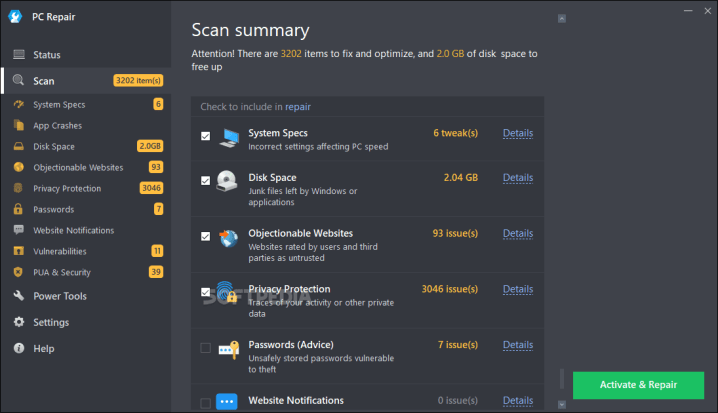Click the 3202 item(s) badge

138,81
